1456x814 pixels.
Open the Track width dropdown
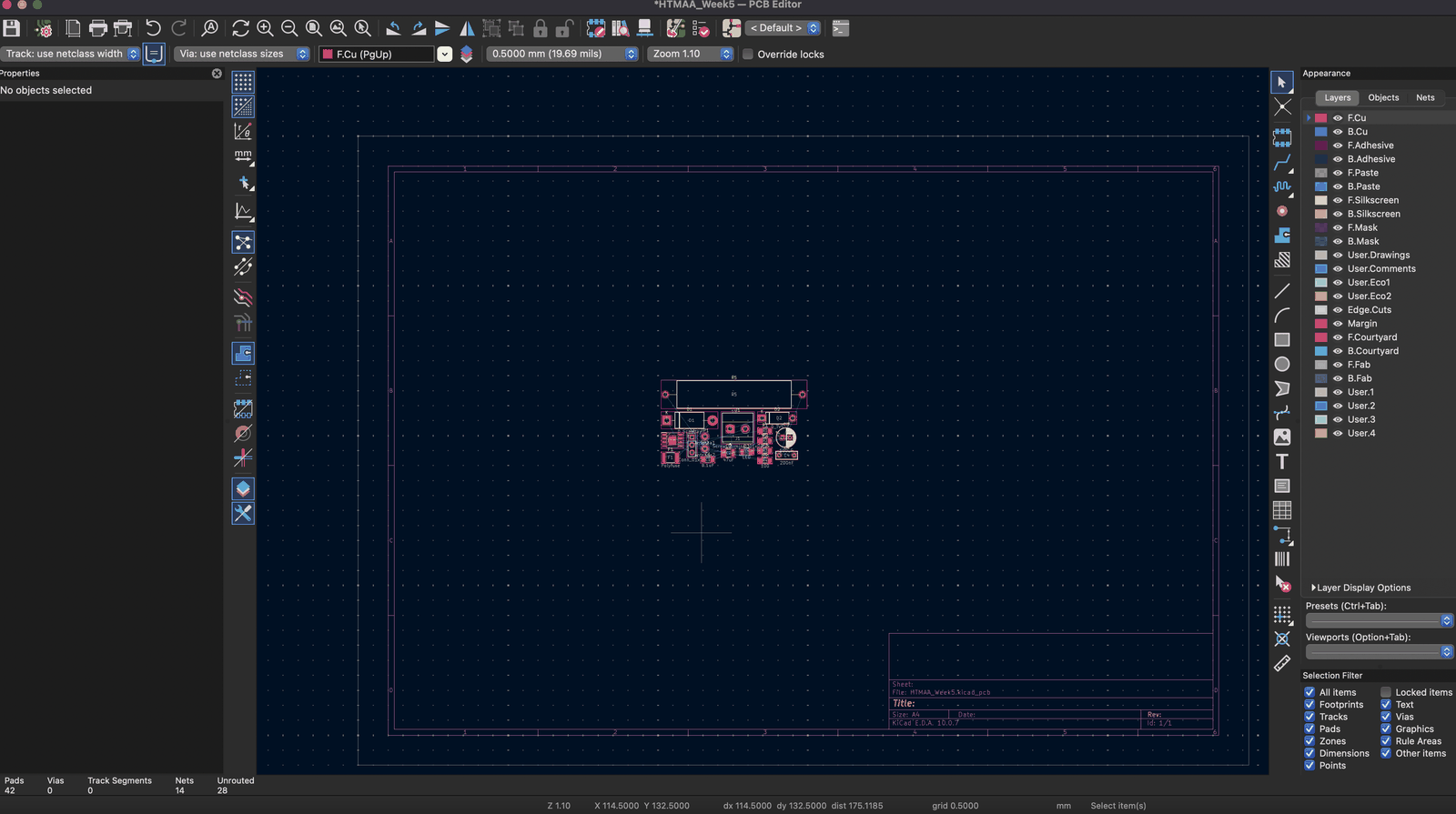coord(71,54)
